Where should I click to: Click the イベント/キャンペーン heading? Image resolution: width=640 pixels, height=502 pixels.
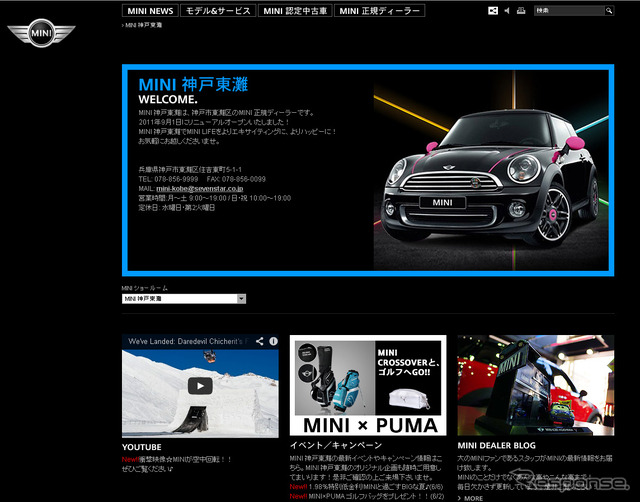coord(336,445)
